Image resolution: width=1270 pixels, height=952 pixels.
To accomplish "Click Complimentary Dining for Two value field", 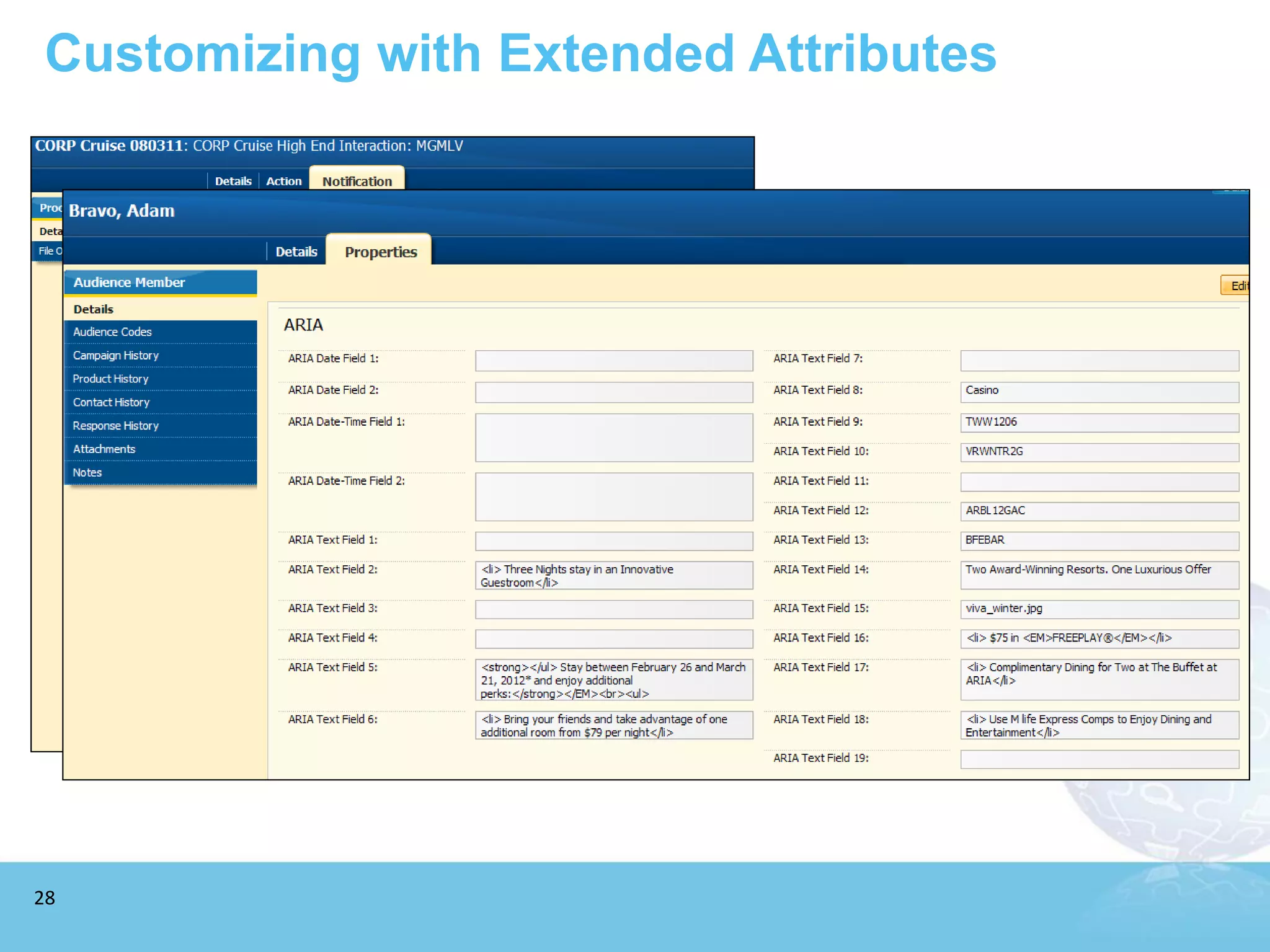I will [x=1099, y=680].
